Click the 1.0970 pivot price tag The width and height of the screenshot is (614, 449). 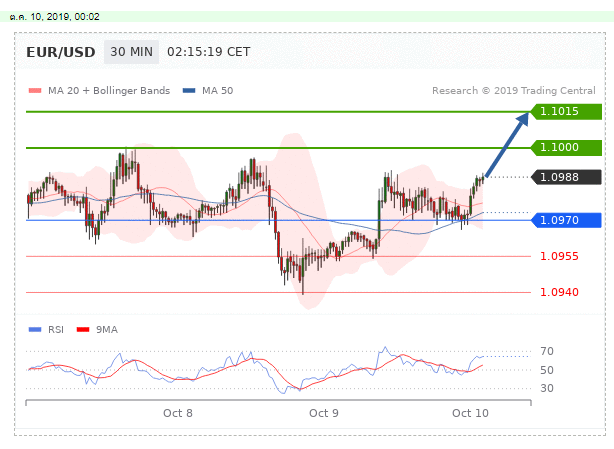click(566, 220)
